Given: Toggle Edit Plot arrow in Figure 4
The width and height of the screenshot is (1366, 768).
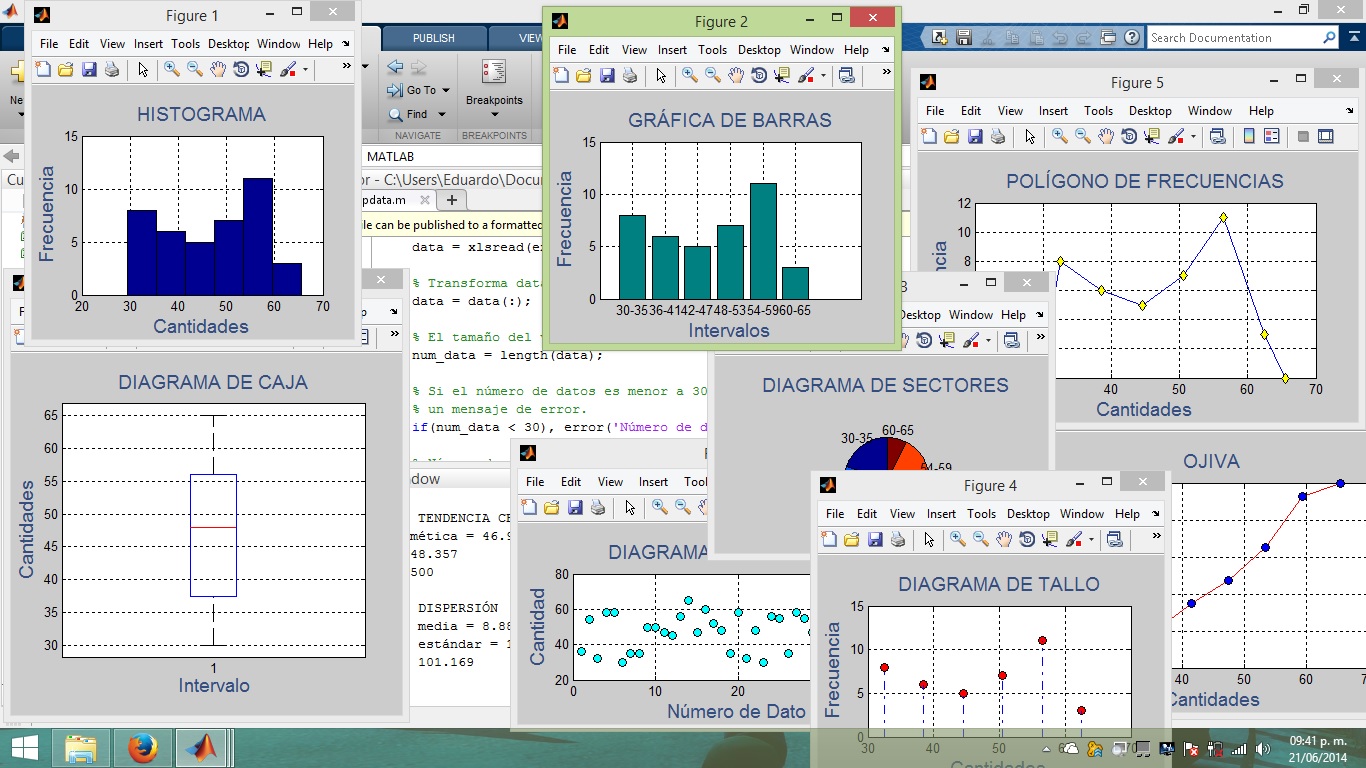Looking at the screenshot, I should (x=929, y=540).
